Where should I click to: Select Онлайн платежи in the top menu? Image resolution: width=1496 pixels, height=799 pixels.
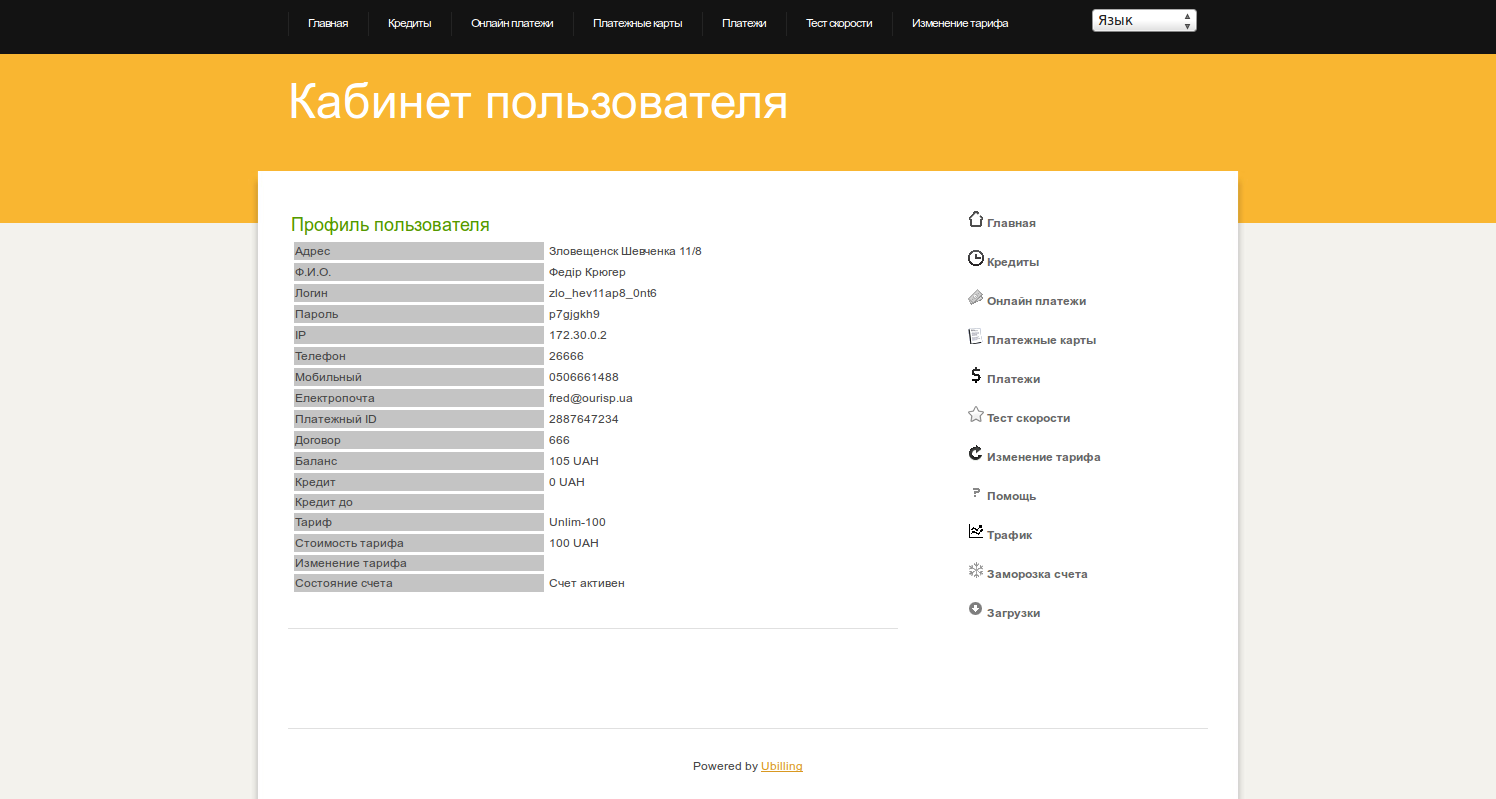(512, 23)
